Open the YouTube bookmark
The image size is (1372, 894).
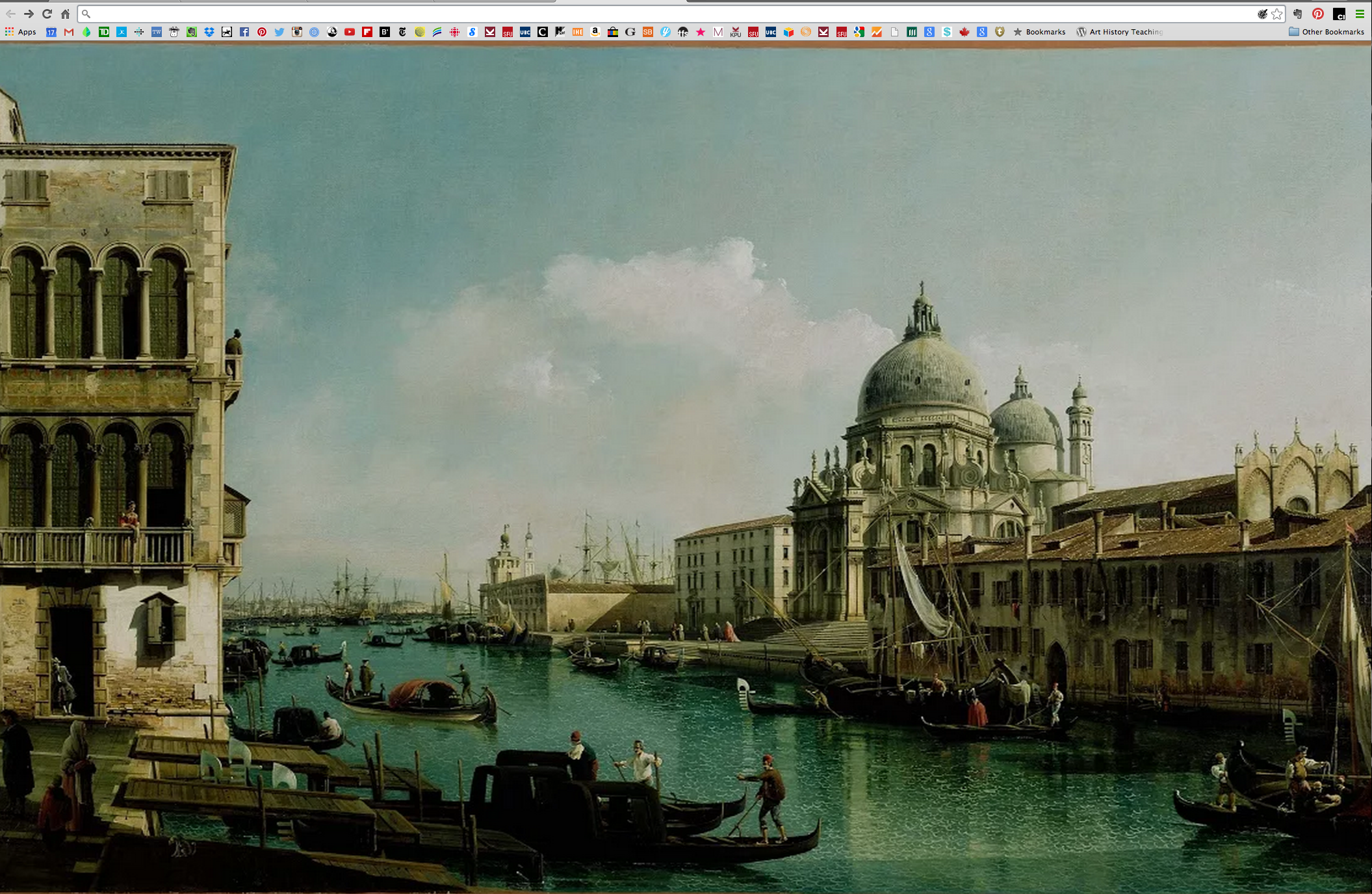(x=350, y=32)
